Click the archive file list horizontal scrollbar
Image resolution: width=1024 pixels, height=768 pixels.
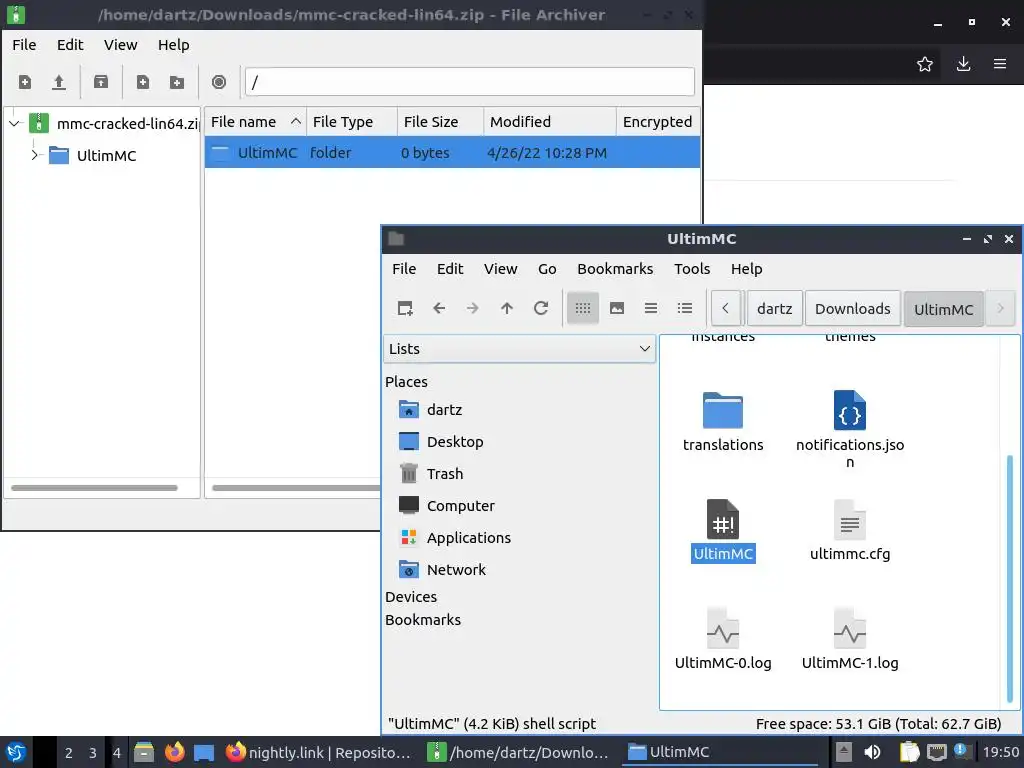pyautogui.click(x=296, y=488)
